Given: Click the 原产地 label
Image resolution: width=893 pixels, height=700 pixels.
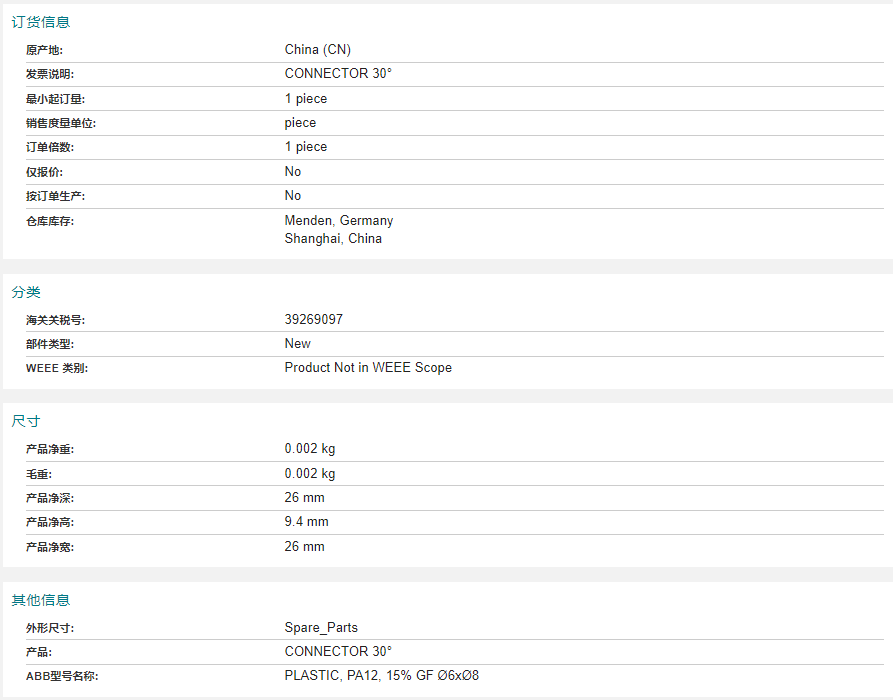Looking at the screenshot, I should pyautogui.click(x=44, y=50).
